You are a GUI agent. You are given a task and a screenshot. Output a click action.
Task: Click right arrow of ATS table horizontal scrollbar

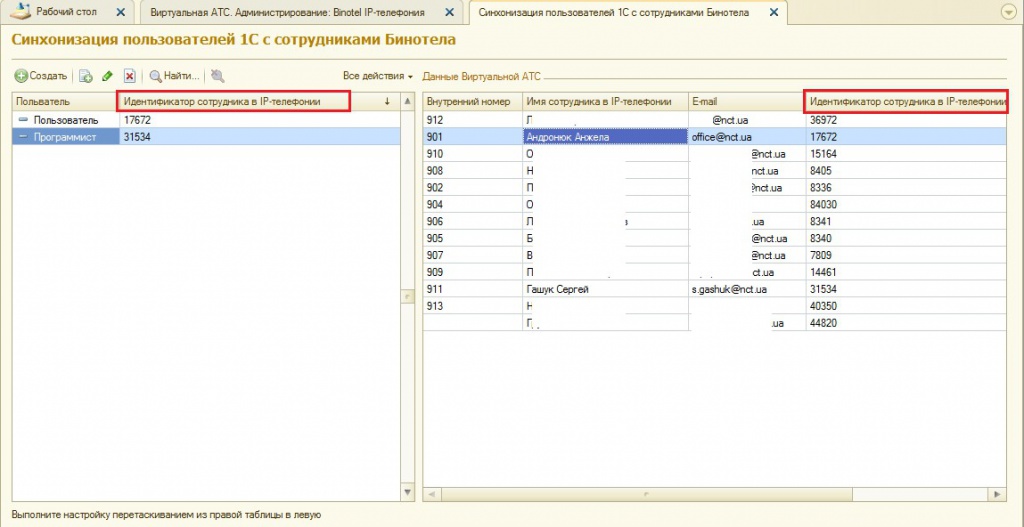pyautogui.click(x=997, y=495)
